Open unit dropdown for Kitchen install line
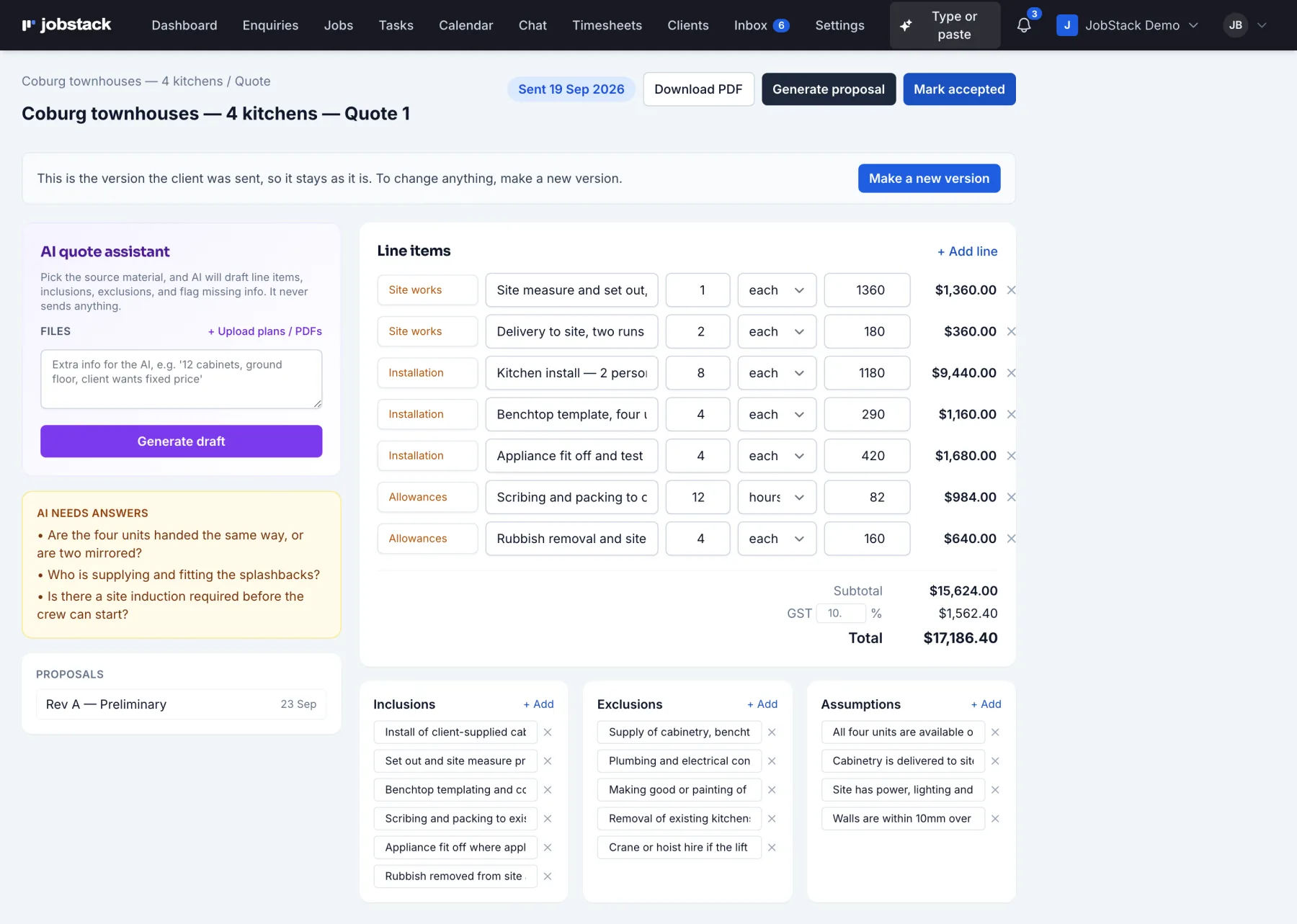Viewport: 1297px width, 924px height. click(x=777, y=373)
